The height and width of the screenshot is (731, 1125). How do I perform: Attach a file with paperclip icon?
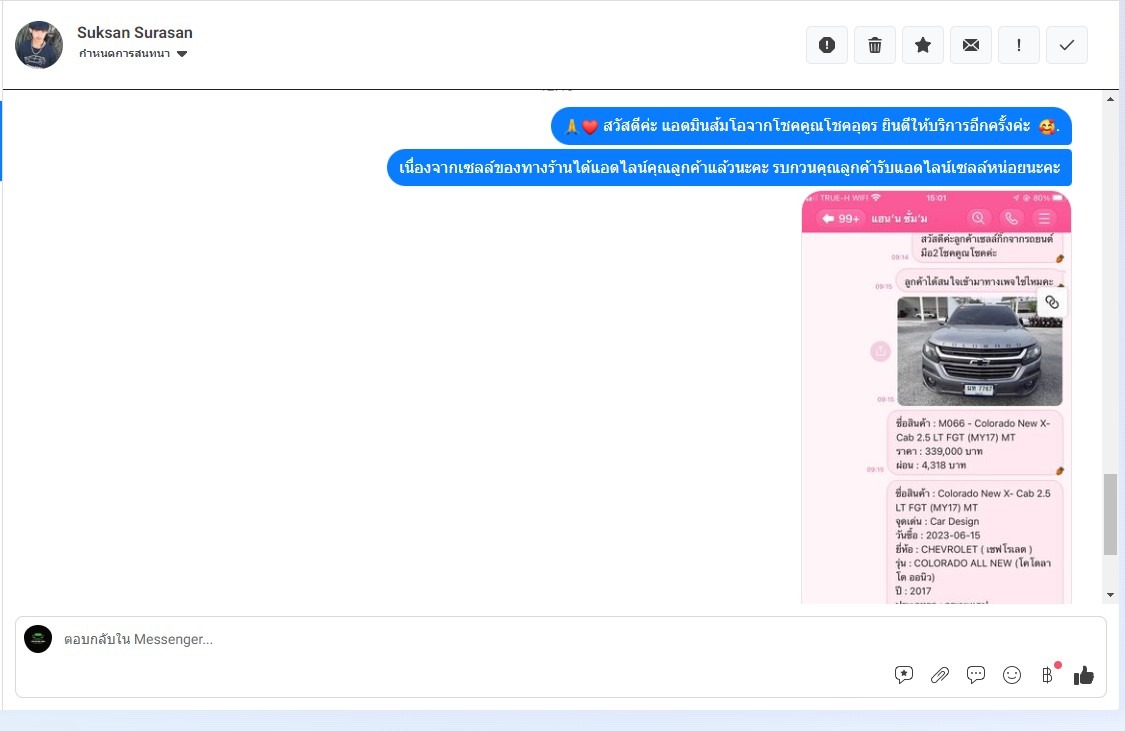tap(940, 674)
